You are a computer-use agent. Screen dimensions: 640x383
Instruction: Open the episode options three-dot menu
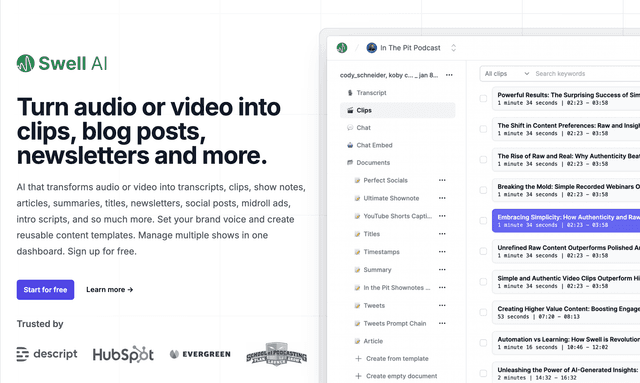click(449, 75)
